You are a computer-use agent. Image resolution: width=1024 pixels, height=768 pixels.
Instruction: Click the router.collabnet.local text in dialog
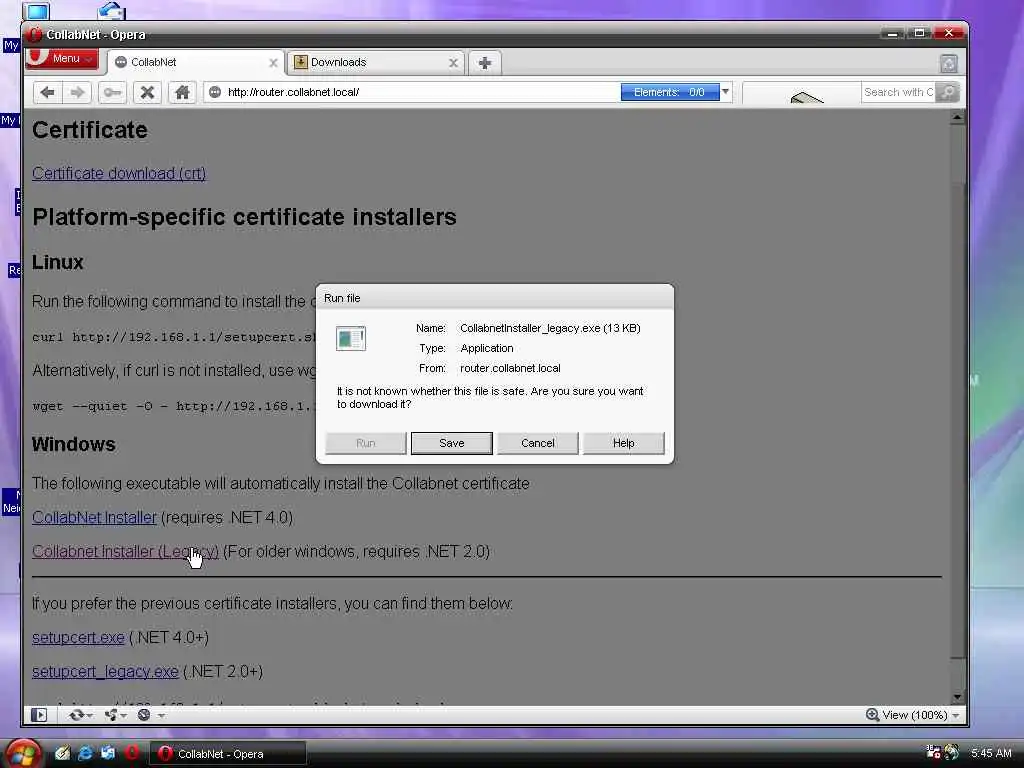click(510, 368)
